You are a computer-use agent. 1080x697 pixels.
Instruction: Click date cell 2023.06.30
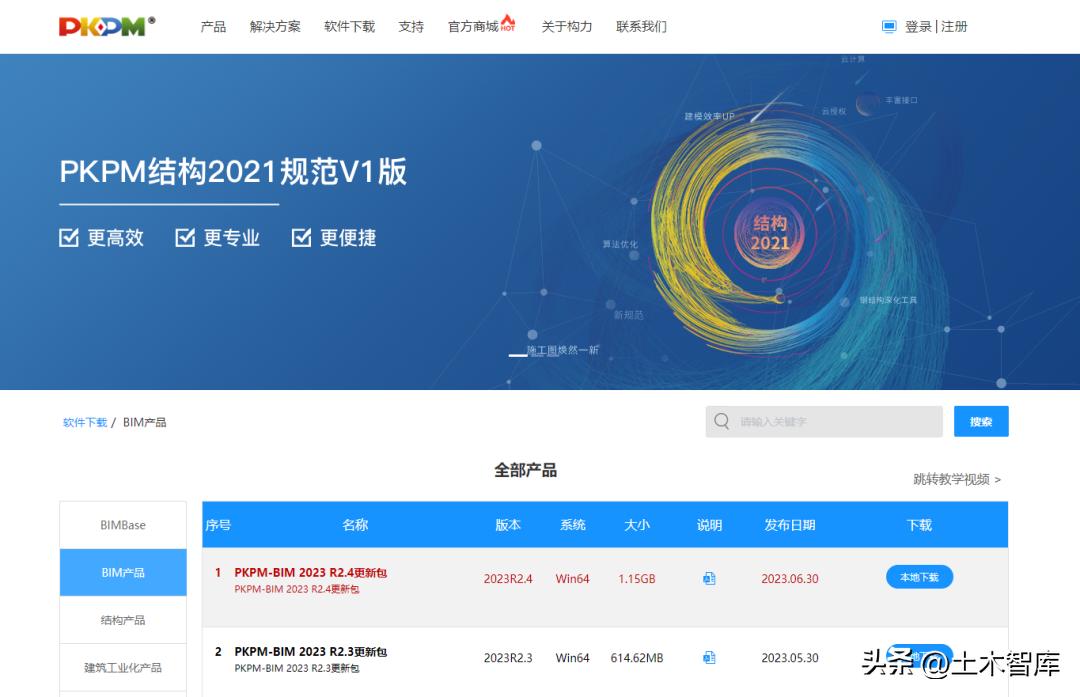pos(789,579)
